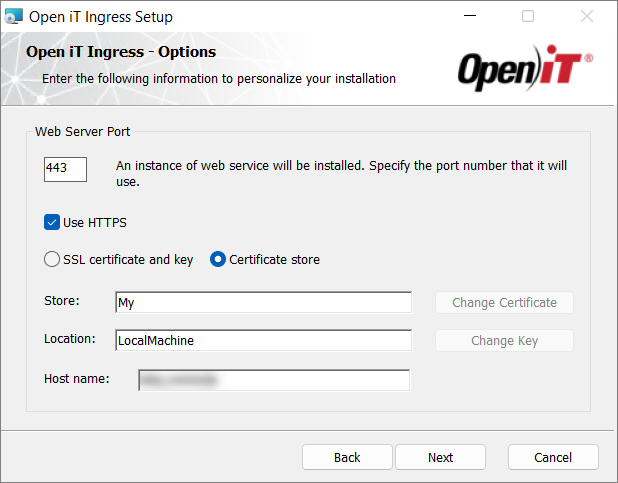The height and width of the screenshot is (483, 618).
Task: Toggle the Use HTTPS checkbox
Action: 52,222
